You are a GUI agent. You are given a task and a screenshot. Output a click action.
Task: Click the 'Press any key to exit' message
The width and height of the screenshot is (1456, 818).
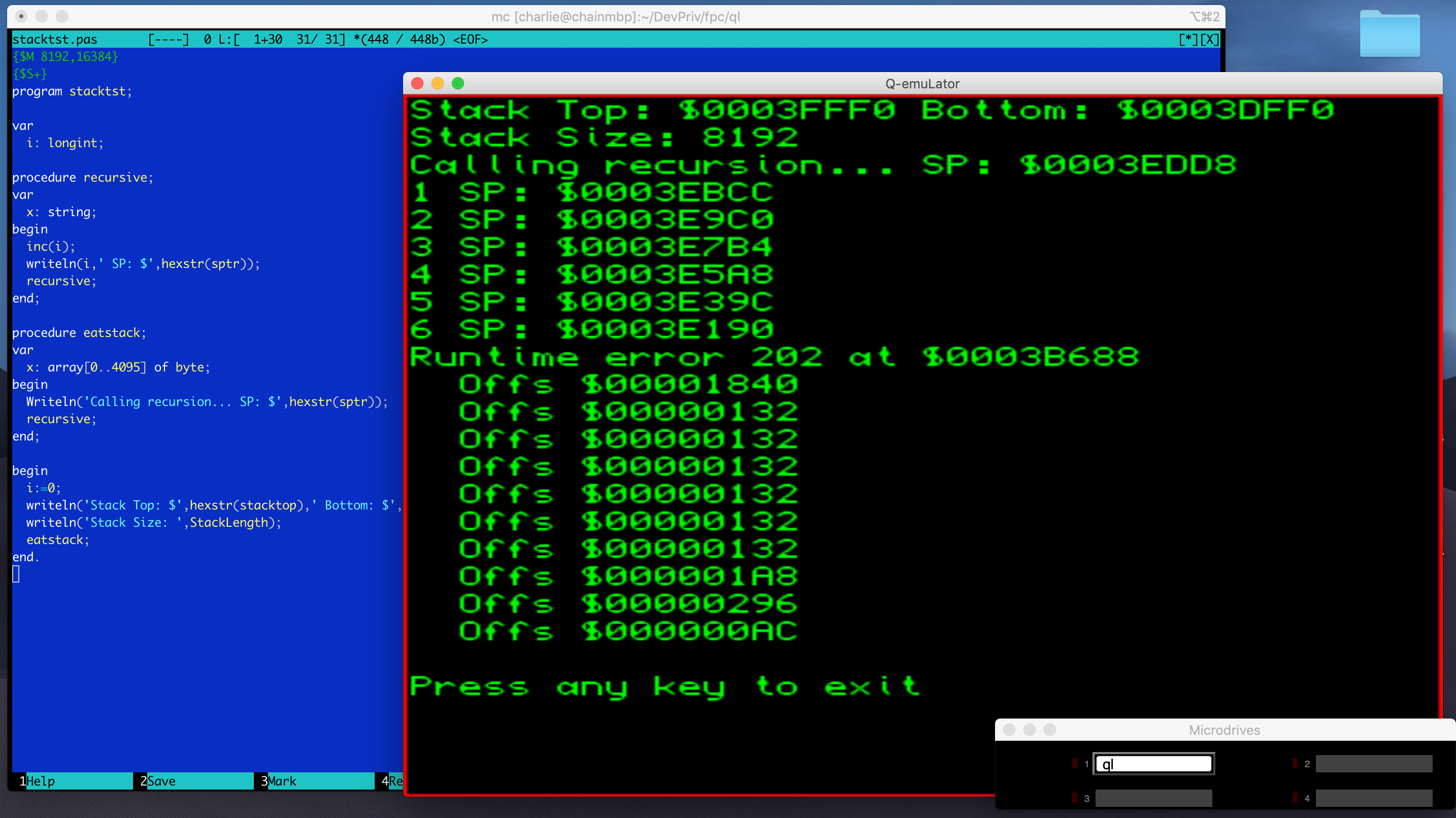coord(665,688)
